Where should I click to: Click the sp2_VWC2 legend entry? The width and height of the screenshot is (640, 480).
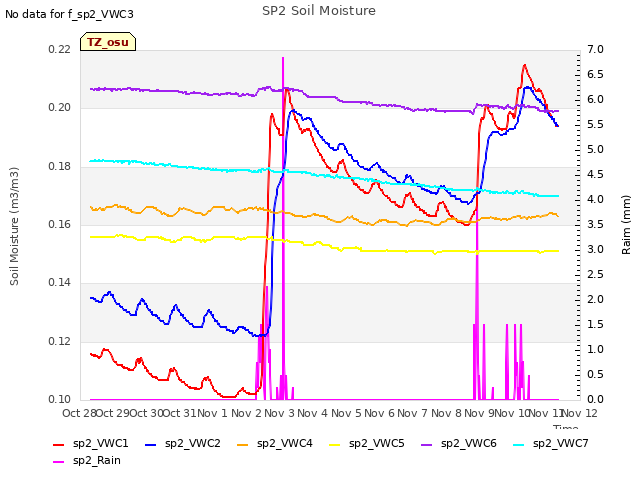(x=182, y=443)
